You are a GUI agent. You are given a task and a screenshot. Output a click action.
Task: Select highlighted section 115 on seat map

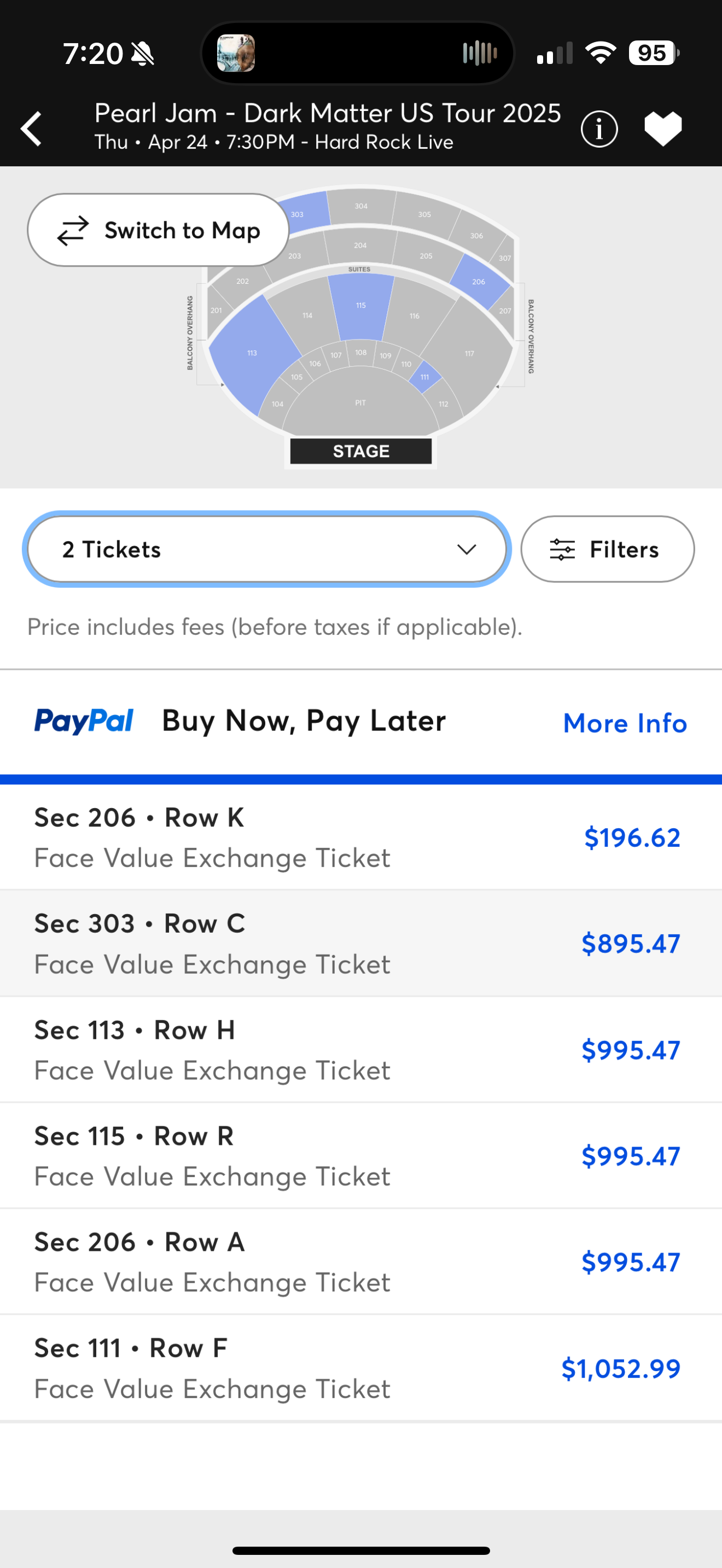pyautogui.click(x=360, y=307)
